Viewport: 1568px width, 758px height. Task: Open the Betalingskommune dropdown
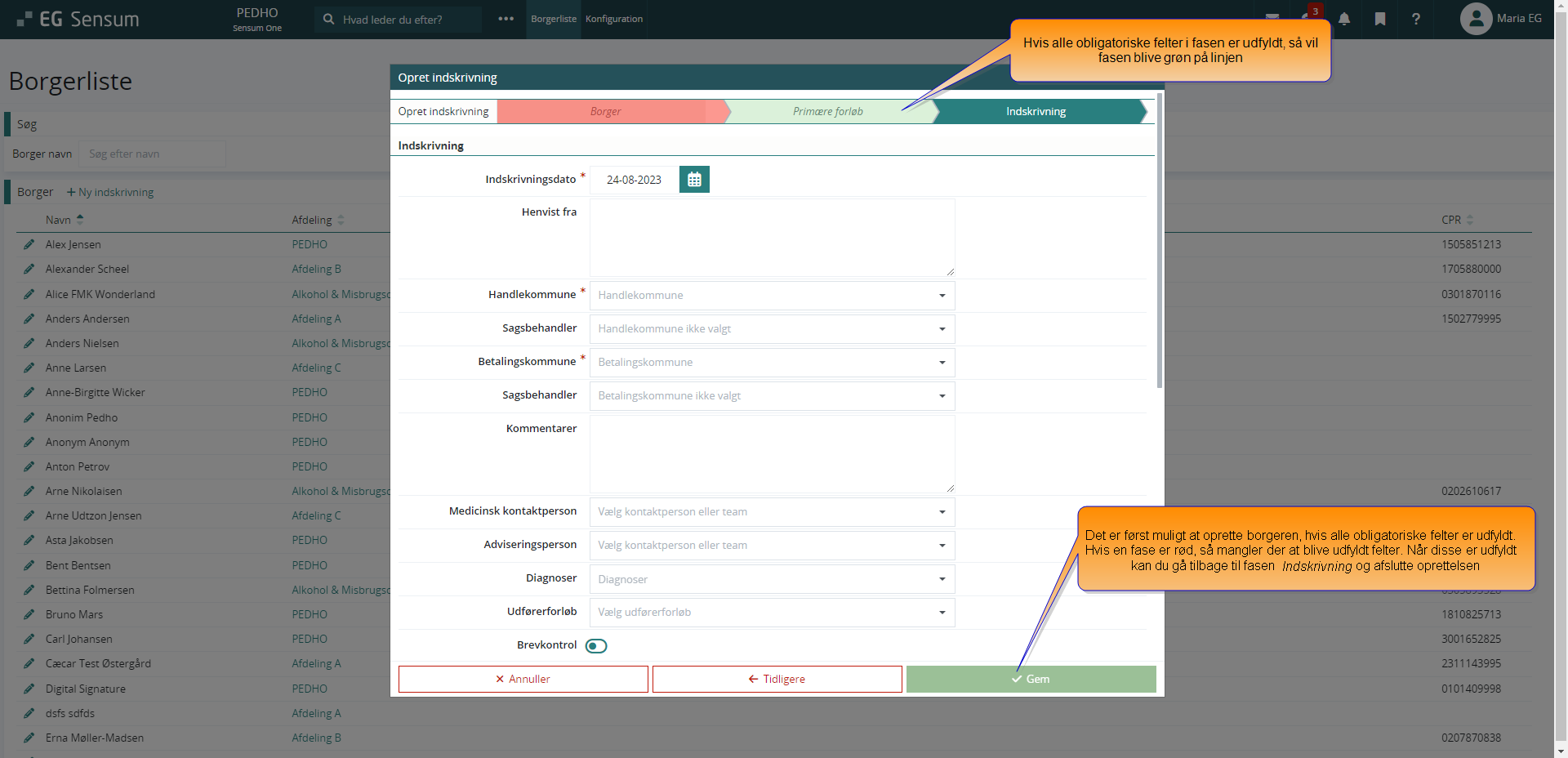[772, 363]
